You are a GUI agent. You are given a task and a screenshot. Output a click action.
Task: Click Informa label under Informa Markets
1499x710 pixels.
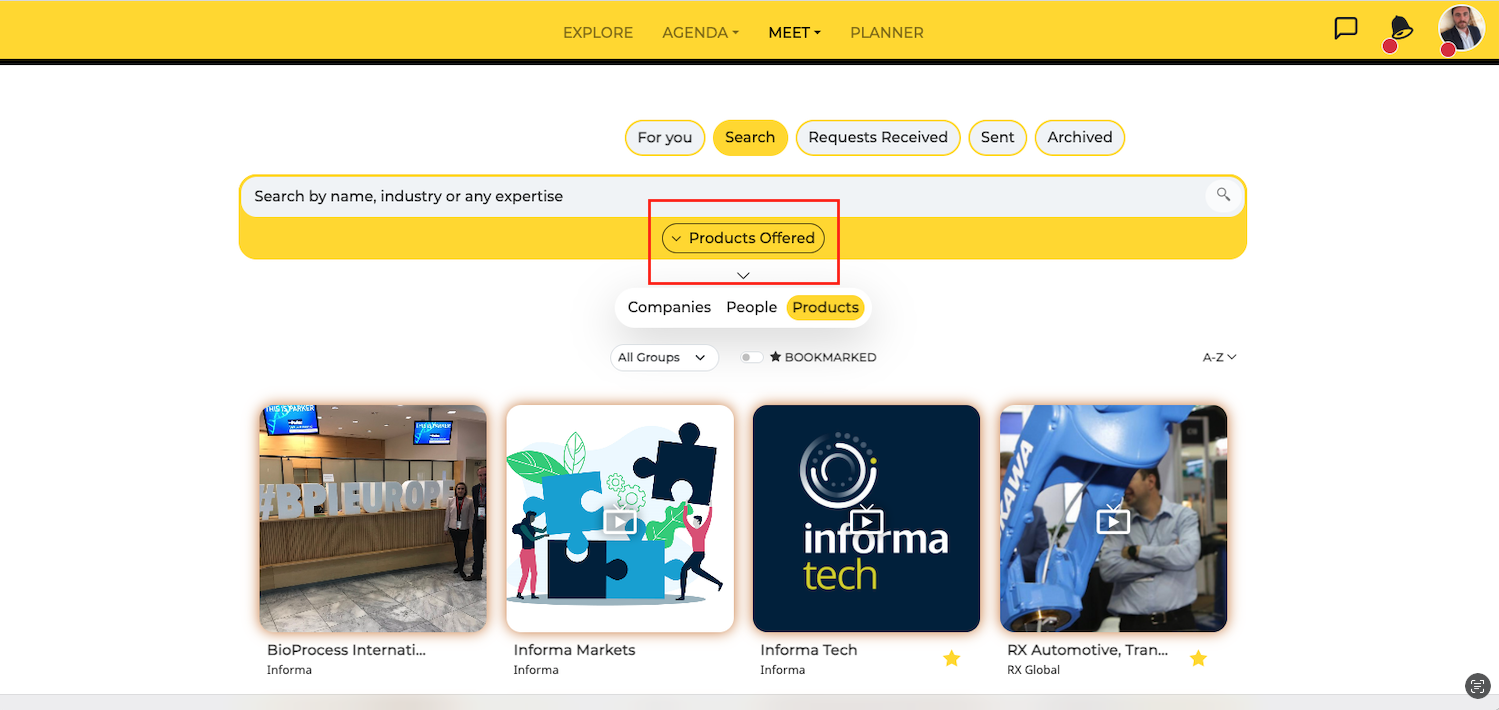point(536,670)
